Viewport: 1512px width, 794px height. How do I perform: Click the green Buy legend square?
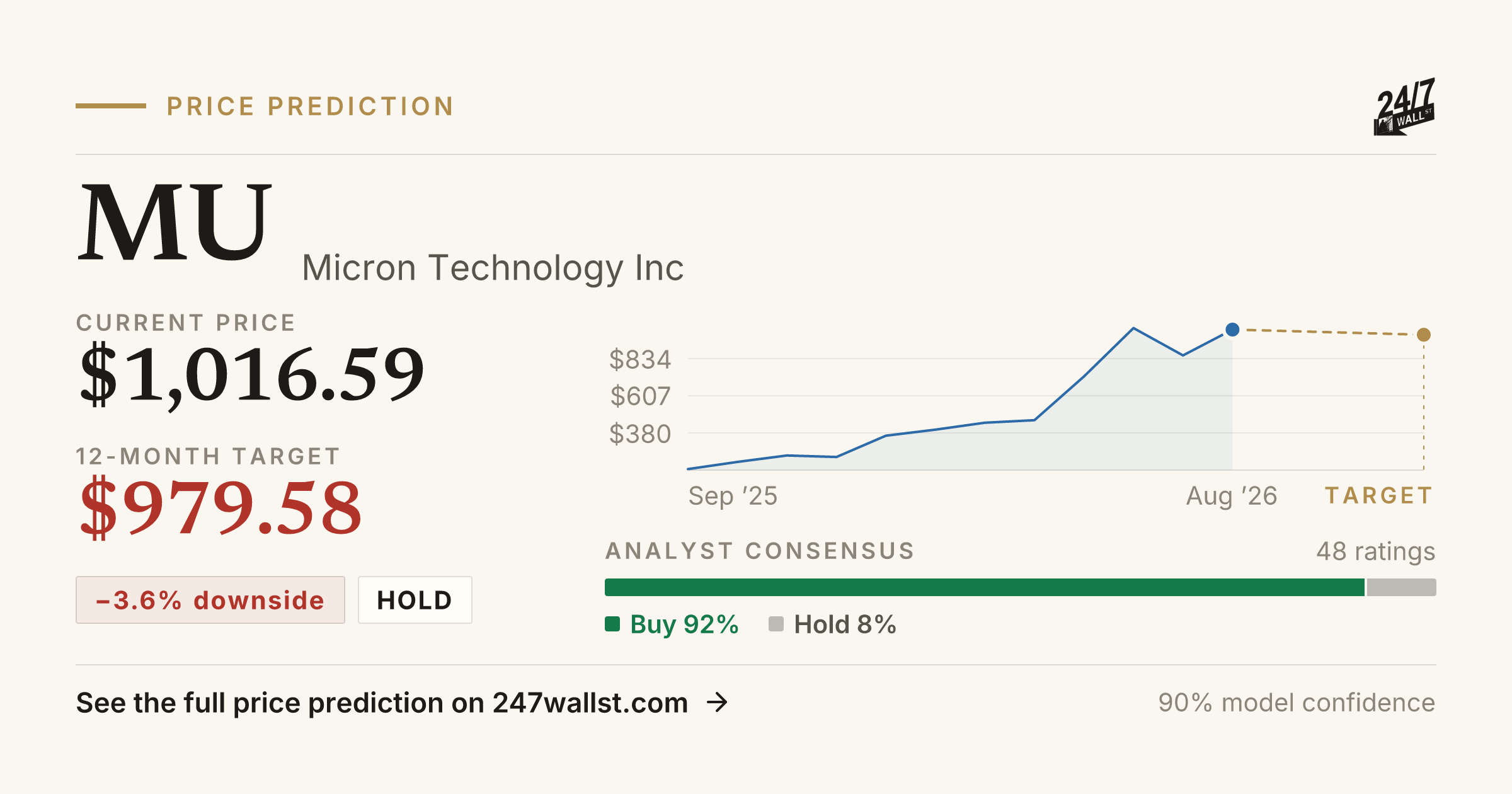click(612, 624)
